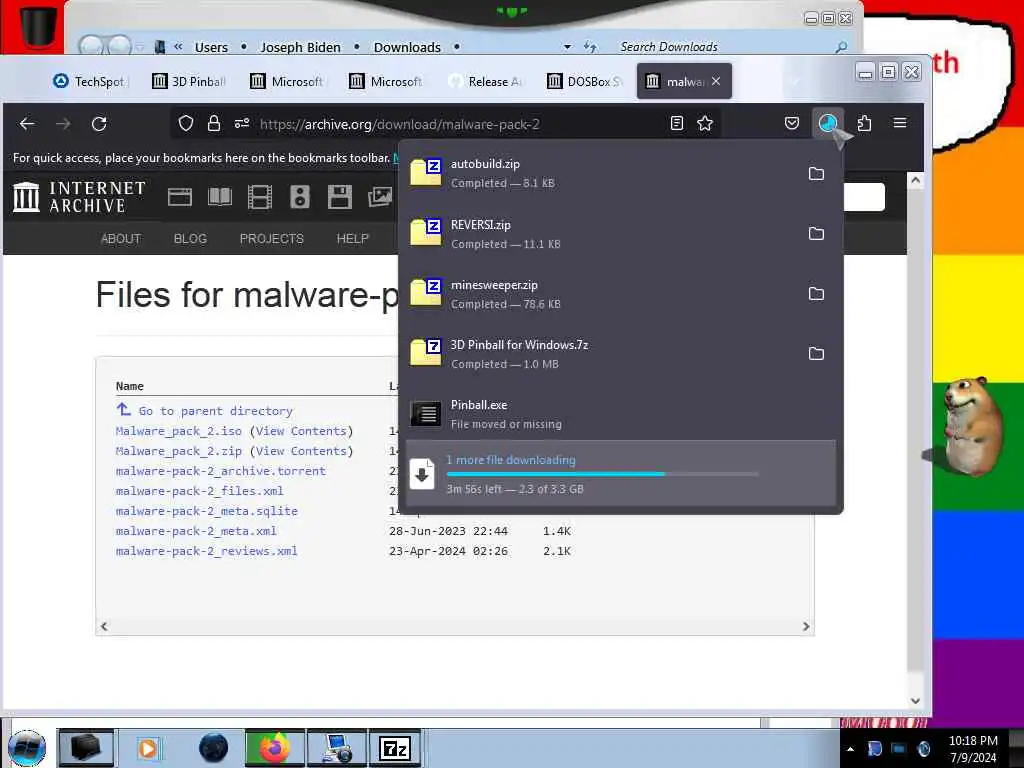View Contents of Malware_pack_2.iso
The width and height of the screenshot is (1024, 768).
pyautogui.click(x=300, y=431)
